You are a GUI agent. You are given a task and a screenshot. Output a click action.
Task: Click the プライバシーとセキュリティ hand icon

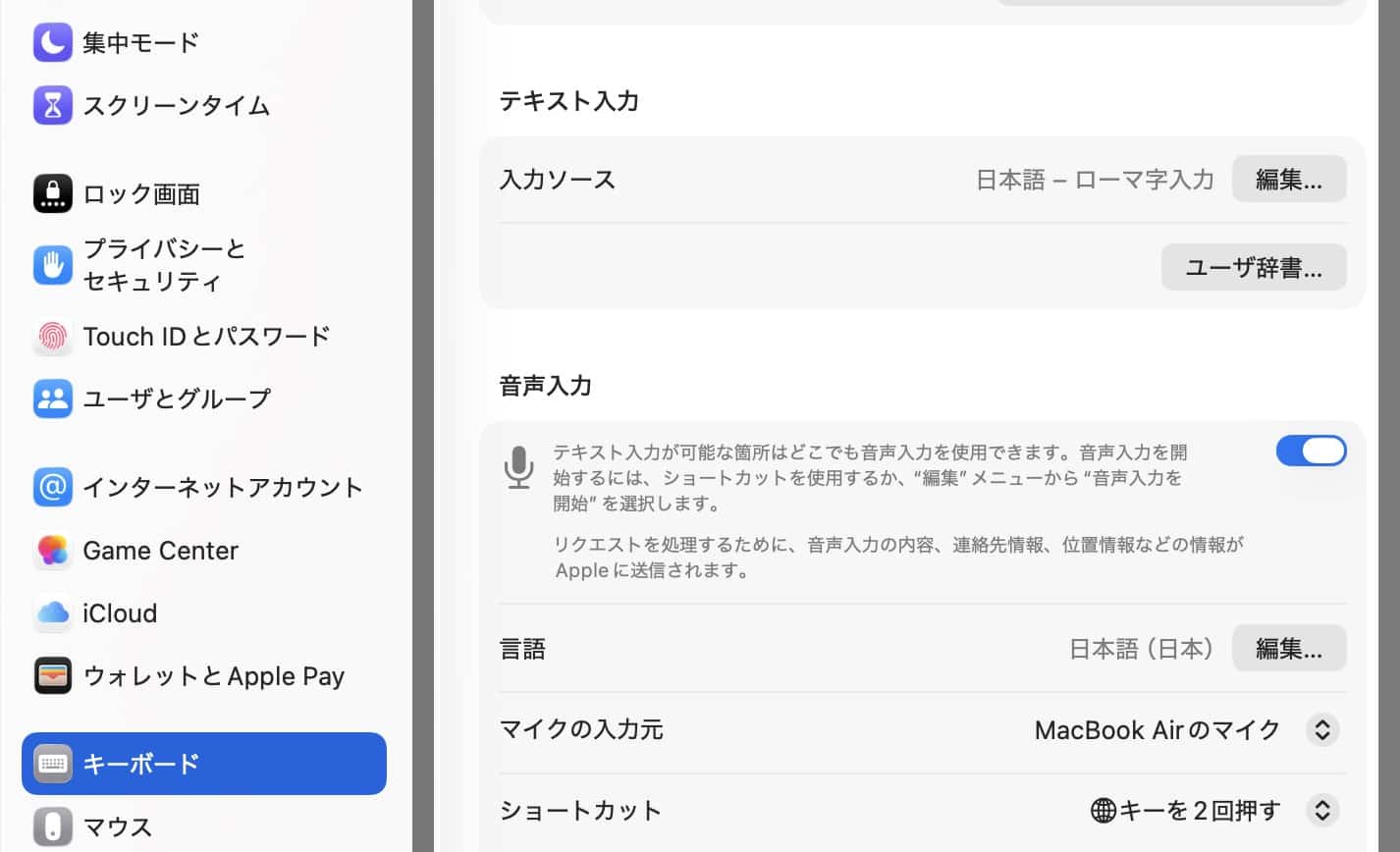click(x=53, y=265)
